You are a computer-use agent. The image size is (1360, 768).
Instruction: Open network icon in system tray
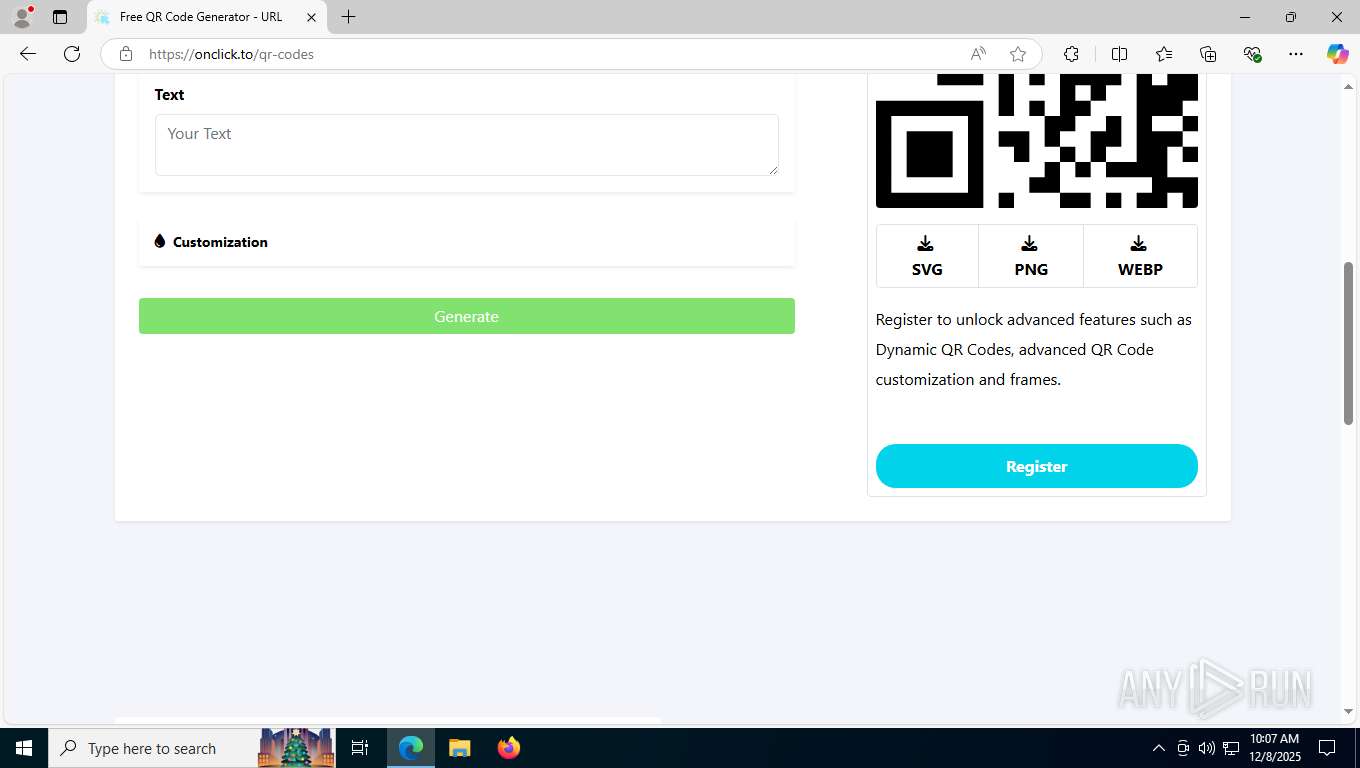tap(1230, 748)
